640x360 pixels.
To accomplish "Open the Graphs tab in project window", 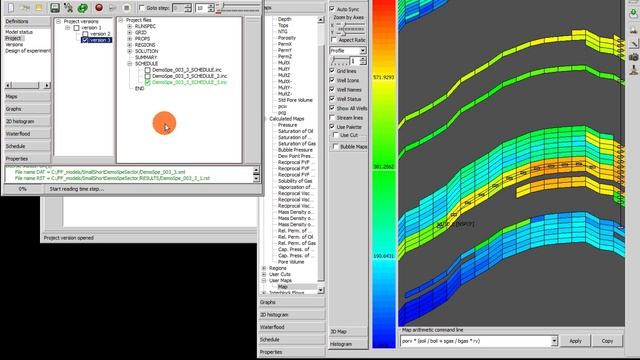I will coord(27,109).
